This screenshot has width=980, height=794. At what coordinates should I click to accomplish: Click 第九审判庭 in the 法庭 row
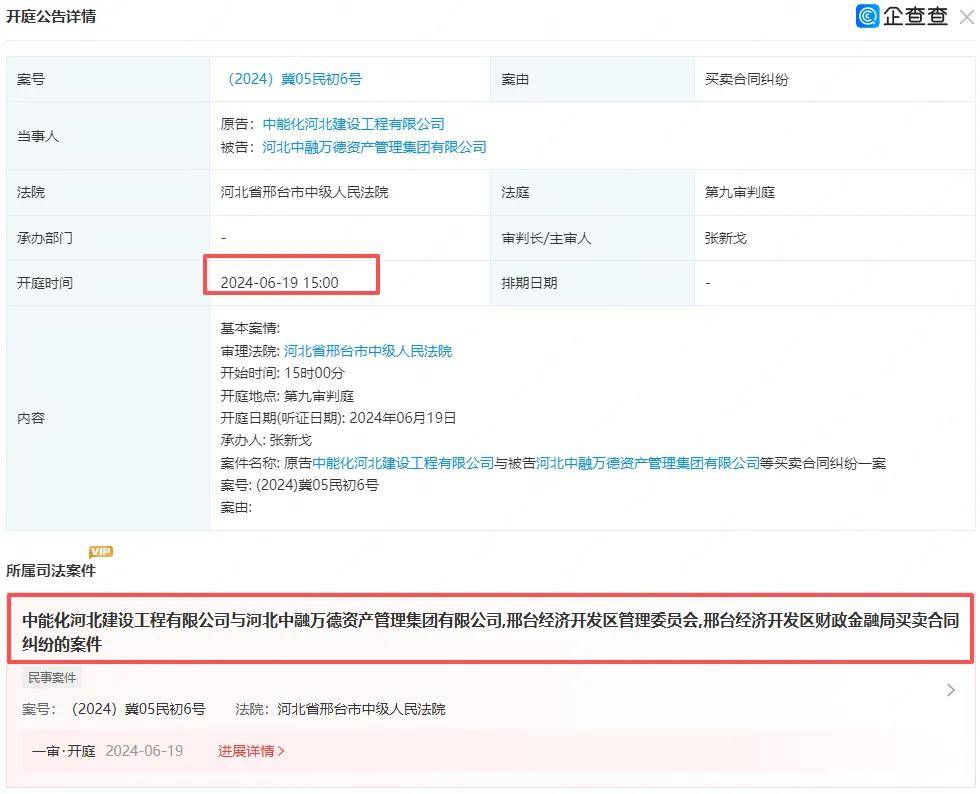740,192
